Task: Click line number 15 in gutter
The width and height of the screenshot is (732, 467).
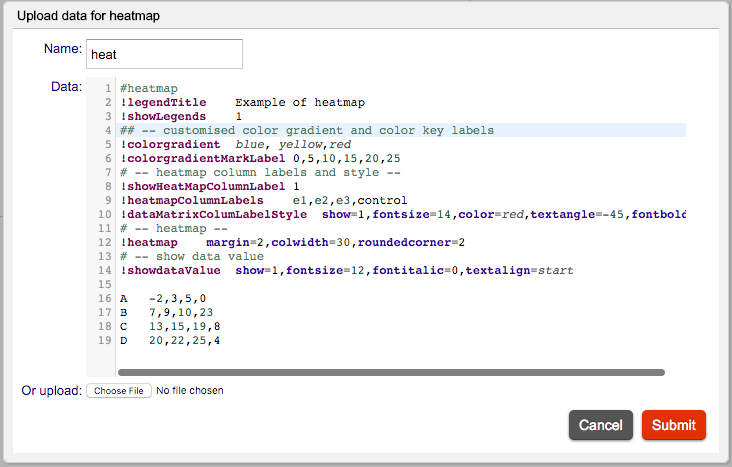Action: point(105,284)
